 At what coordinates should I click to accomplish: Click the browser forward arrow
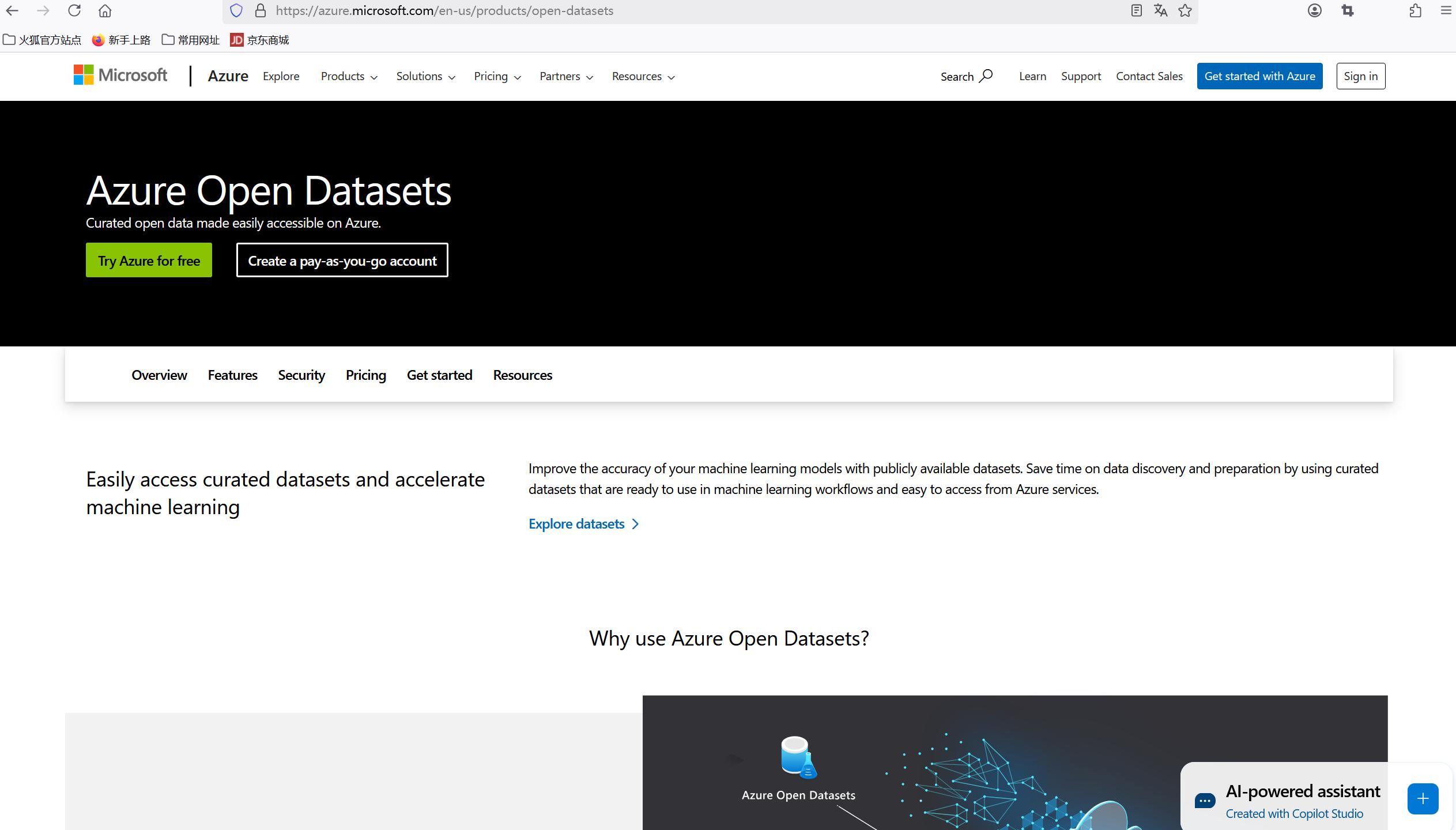43,10
